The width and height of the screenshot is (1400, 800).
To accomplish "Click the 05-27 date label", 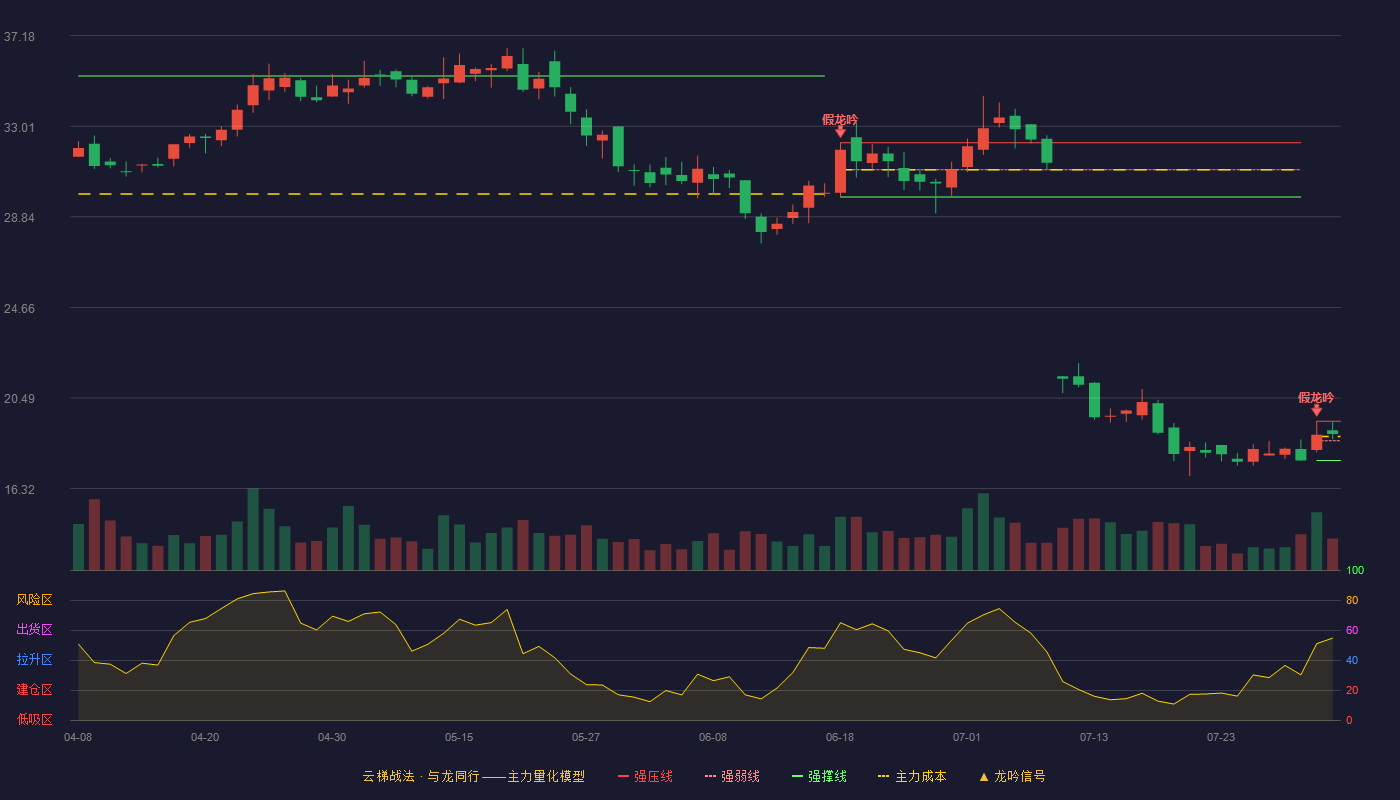I will [586, 737].
